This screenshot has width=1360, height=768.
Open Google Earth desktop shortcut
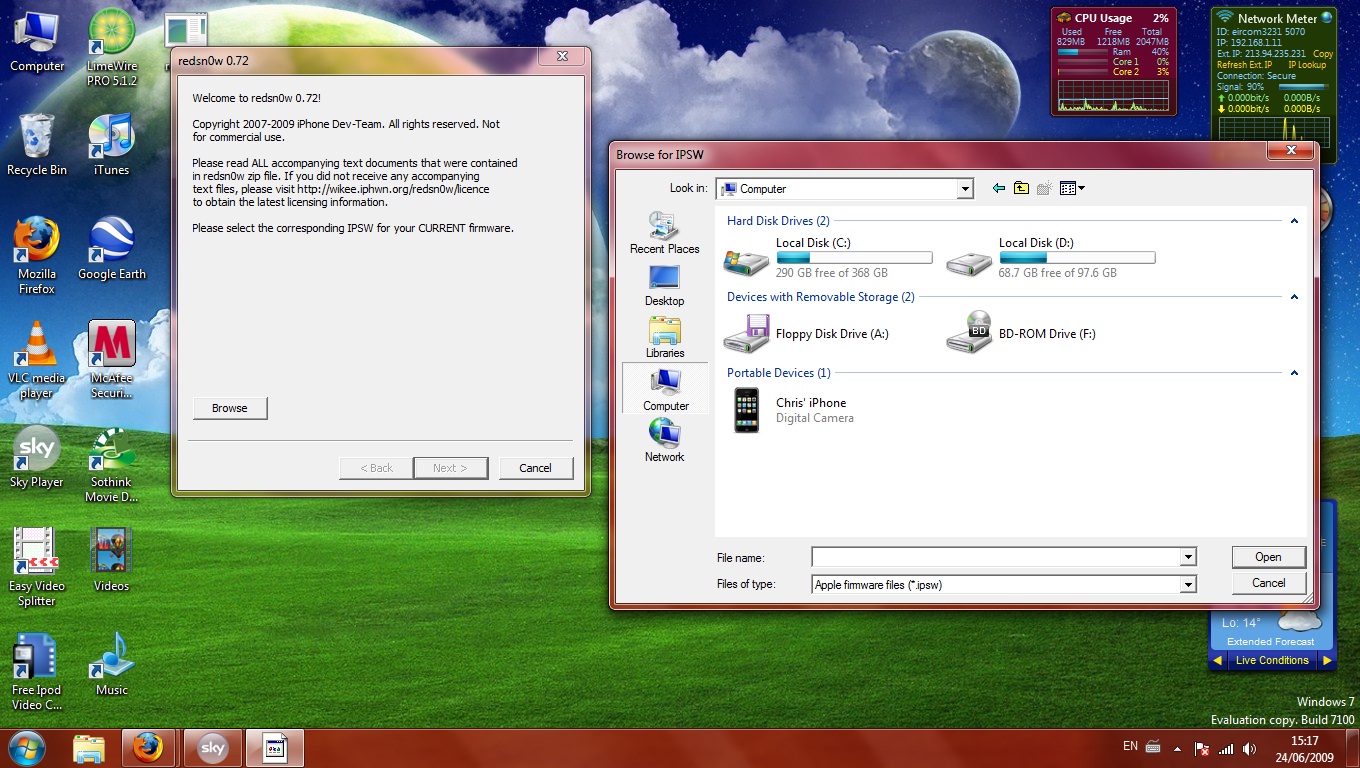112,249
